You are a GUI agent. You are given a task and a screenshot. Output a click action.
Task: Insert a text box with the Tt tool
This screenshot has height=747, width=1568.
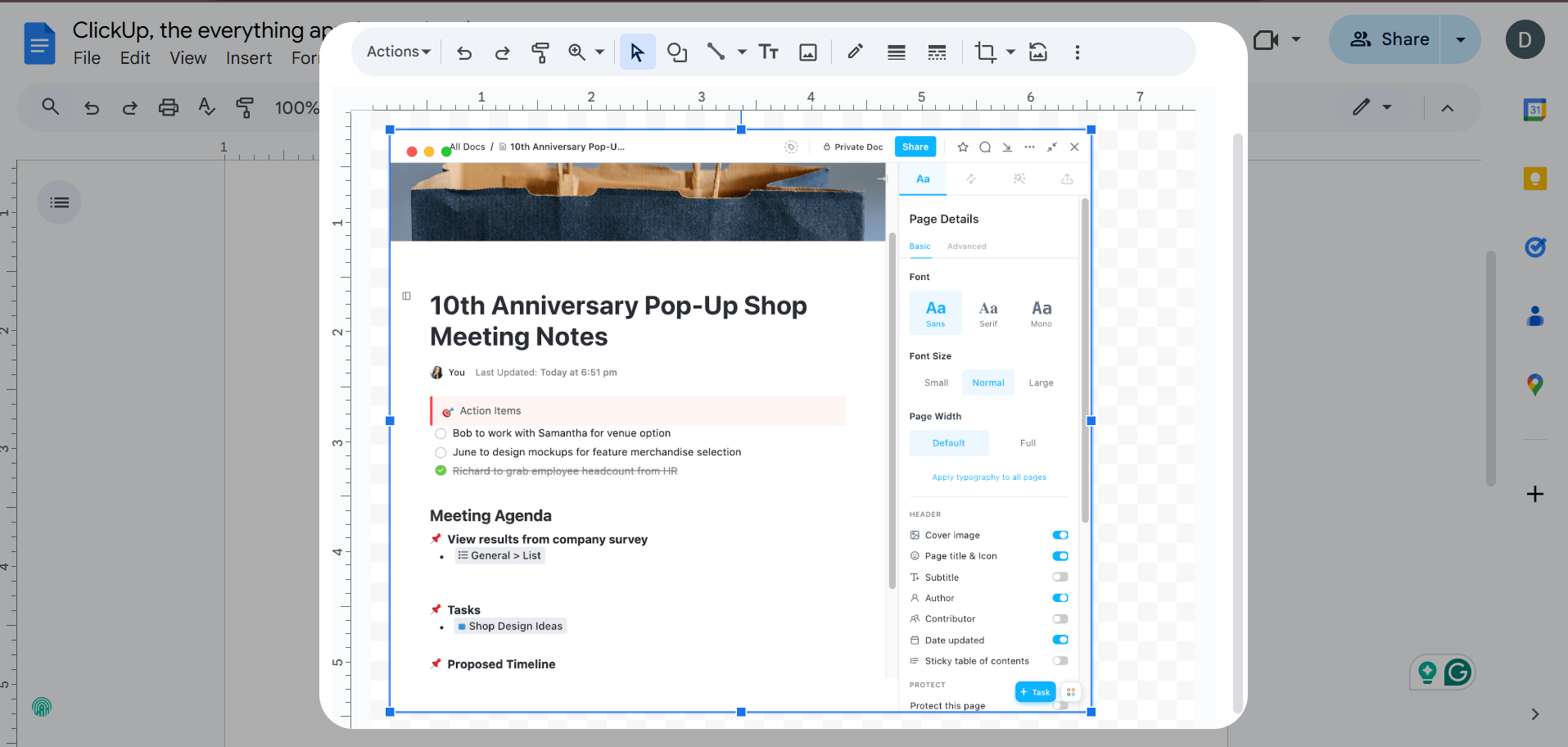pyautogui.click(x=768, y=52)
